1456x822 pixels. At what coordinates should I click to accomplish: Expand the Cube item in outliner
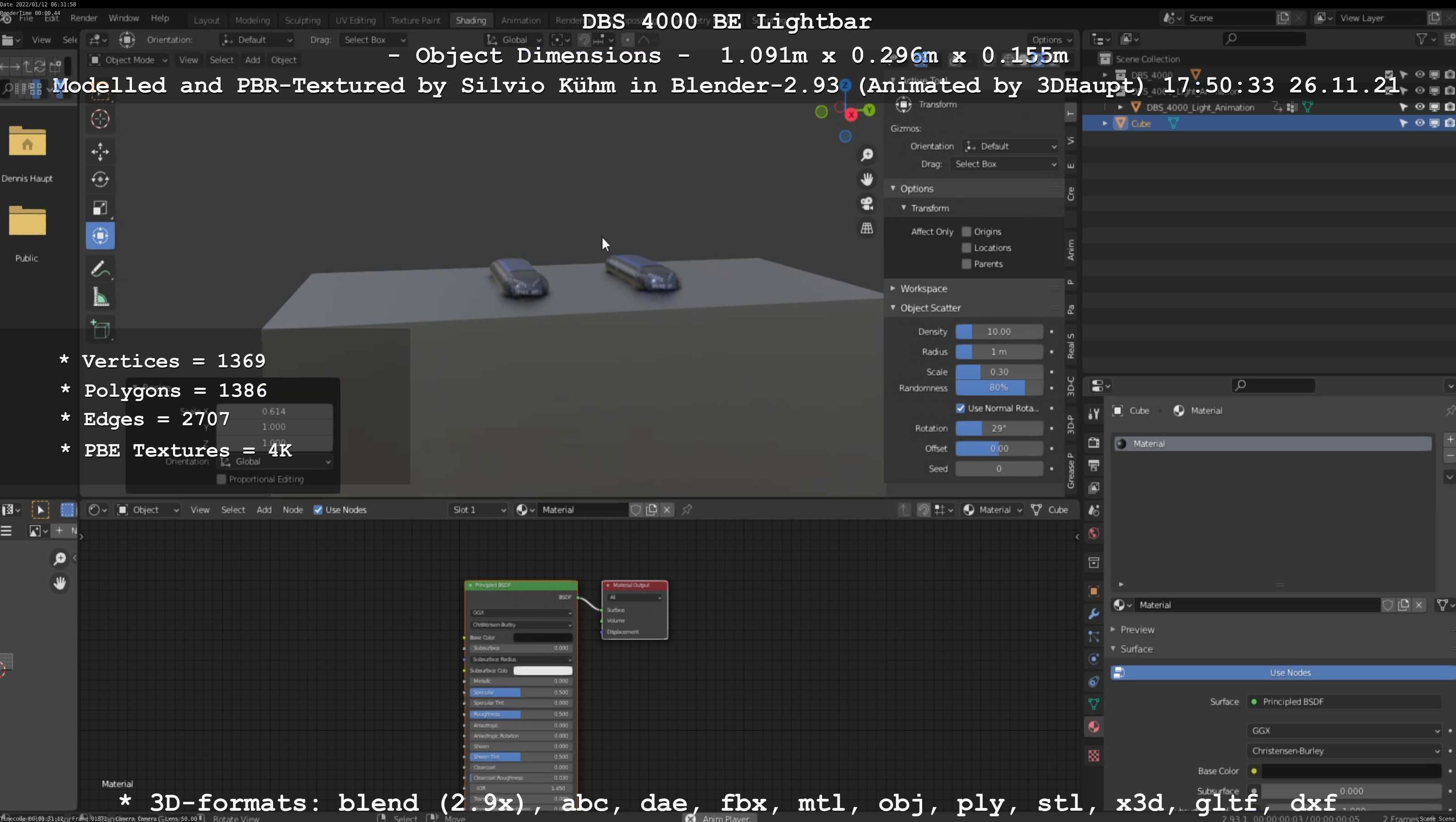(x=1105, y=123)
